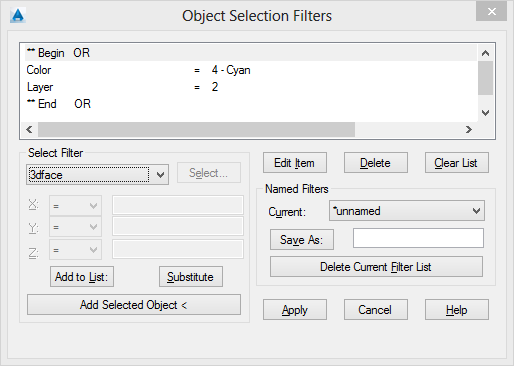Screen dimensions: 514x366
Task: Open the 3dface Select Filter dropdown
Action: pyautogui.click(x=97, y=174)
